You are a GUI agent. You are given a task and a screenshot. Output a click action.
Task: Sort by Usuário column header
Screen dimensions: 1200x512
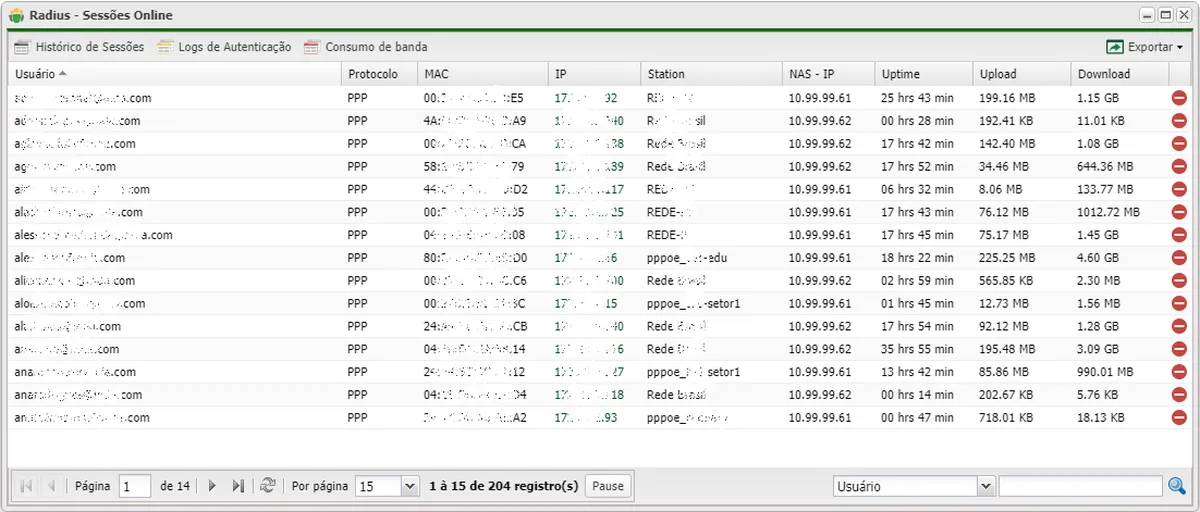pyautogui.click(x=175, y=74)
